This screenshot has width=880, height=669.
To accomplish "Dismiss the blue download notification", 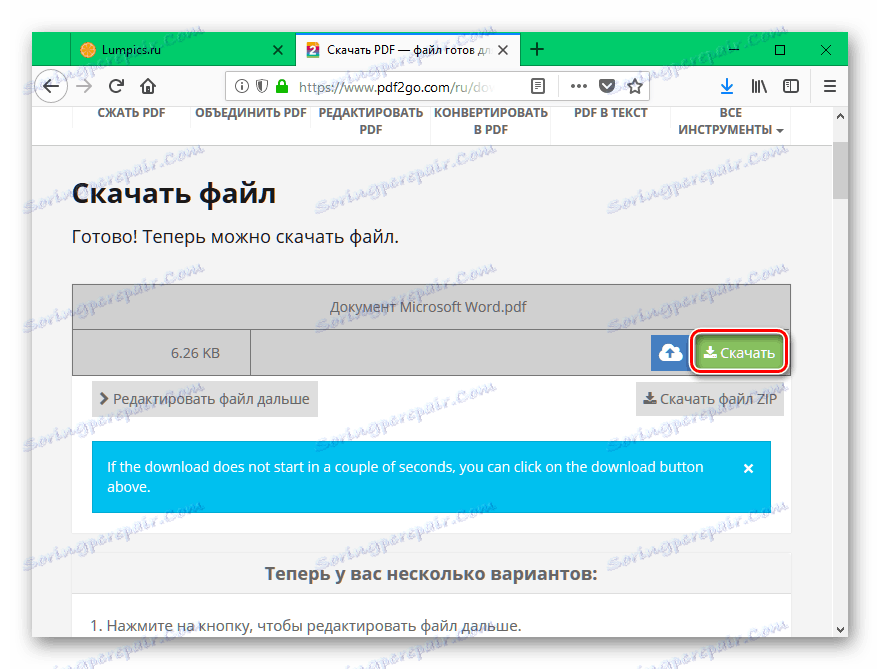I will (x=748, y=467).
